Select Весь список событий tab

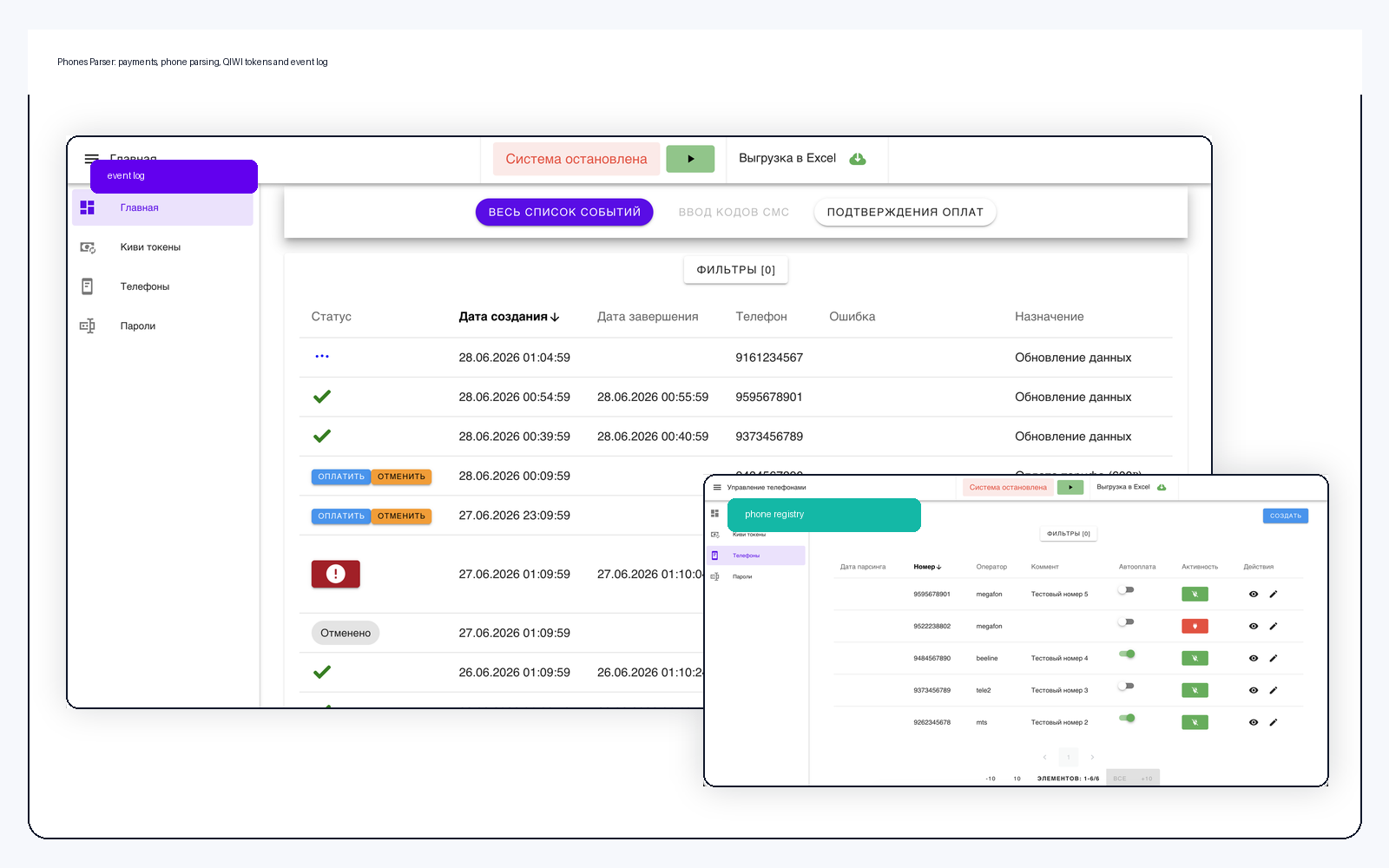coord(564,212)
